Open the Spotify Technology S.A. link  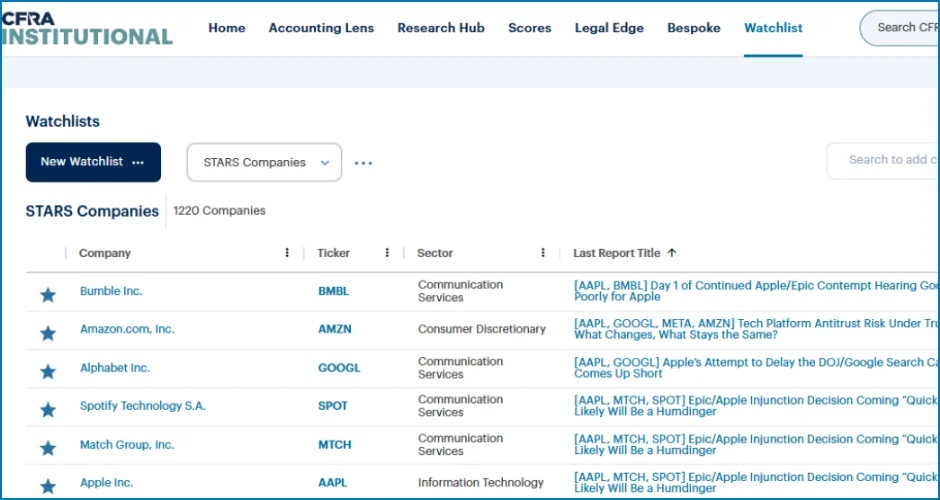point(143,406)
